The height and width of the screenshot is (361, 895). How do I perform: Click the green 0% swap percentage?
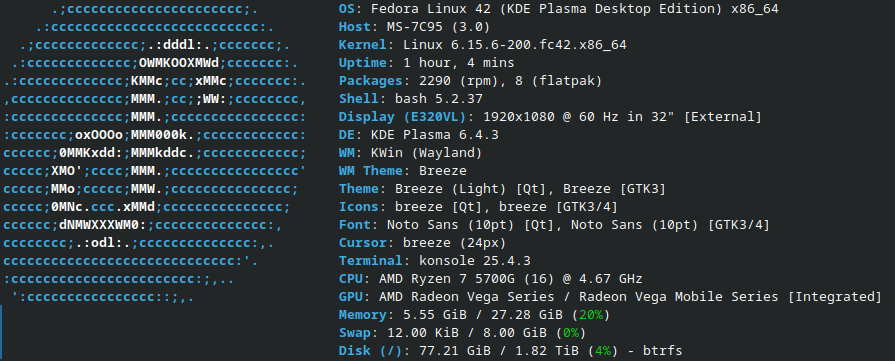[570, 332]
